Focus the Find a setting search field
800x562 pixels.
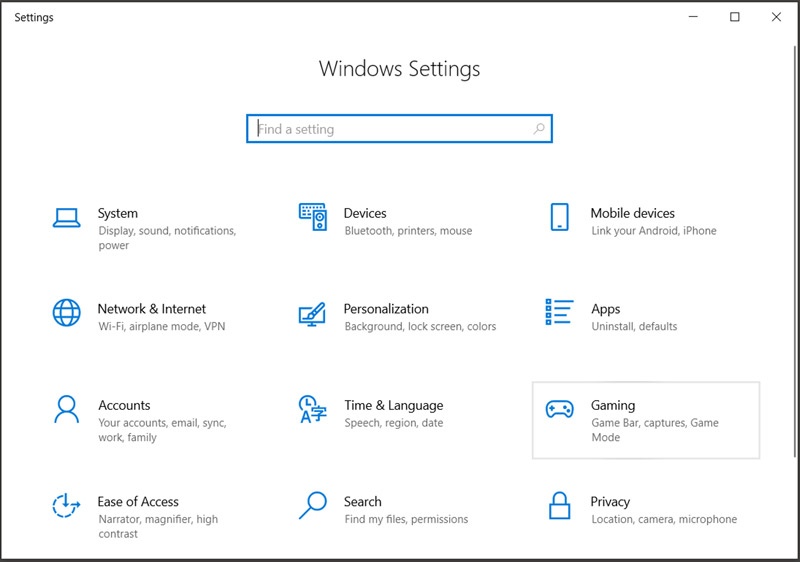(x=399, y=129)
